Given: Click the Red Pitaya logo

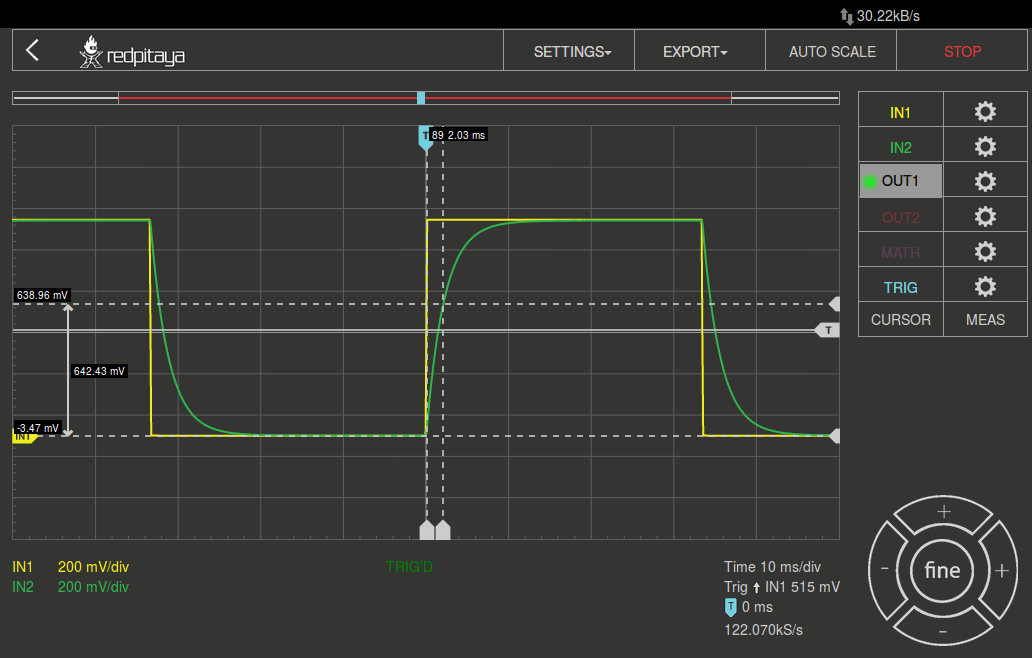Looking at the screenshot, I should pyautogui.click(x=132, y=51).
